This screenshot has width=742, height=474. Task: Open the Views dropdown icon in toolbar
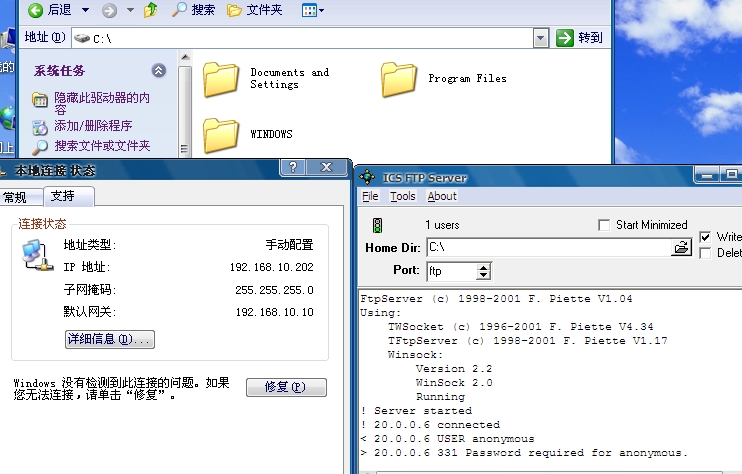click(x=313, y=10)
